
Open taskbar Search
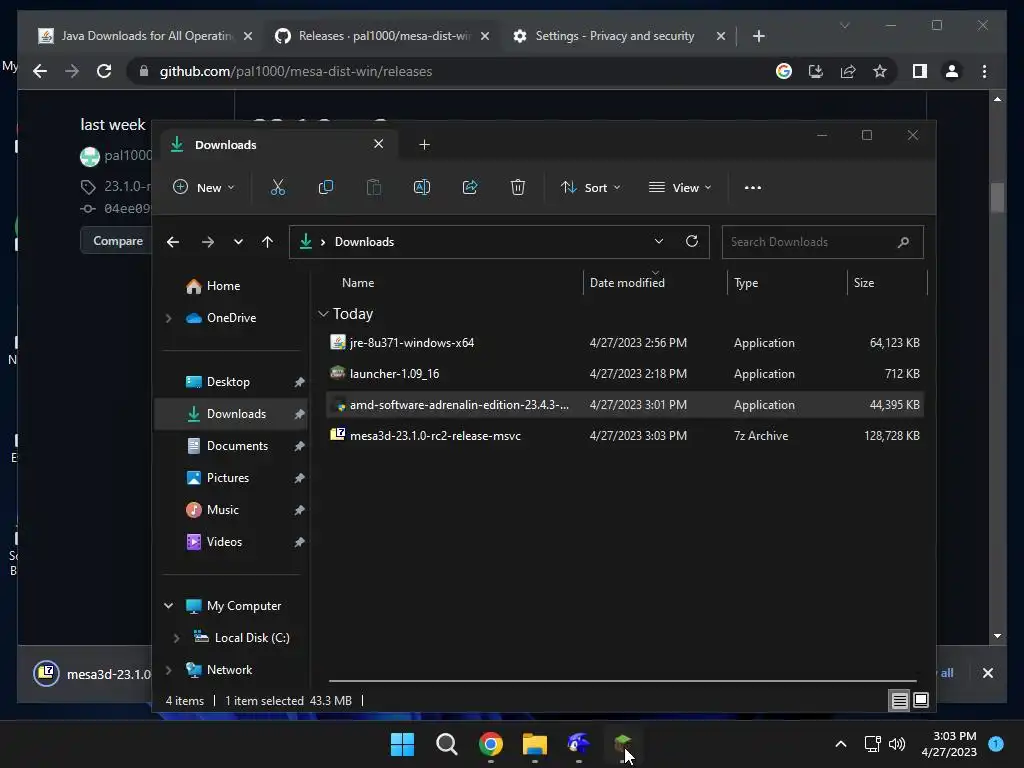[447, 744]
